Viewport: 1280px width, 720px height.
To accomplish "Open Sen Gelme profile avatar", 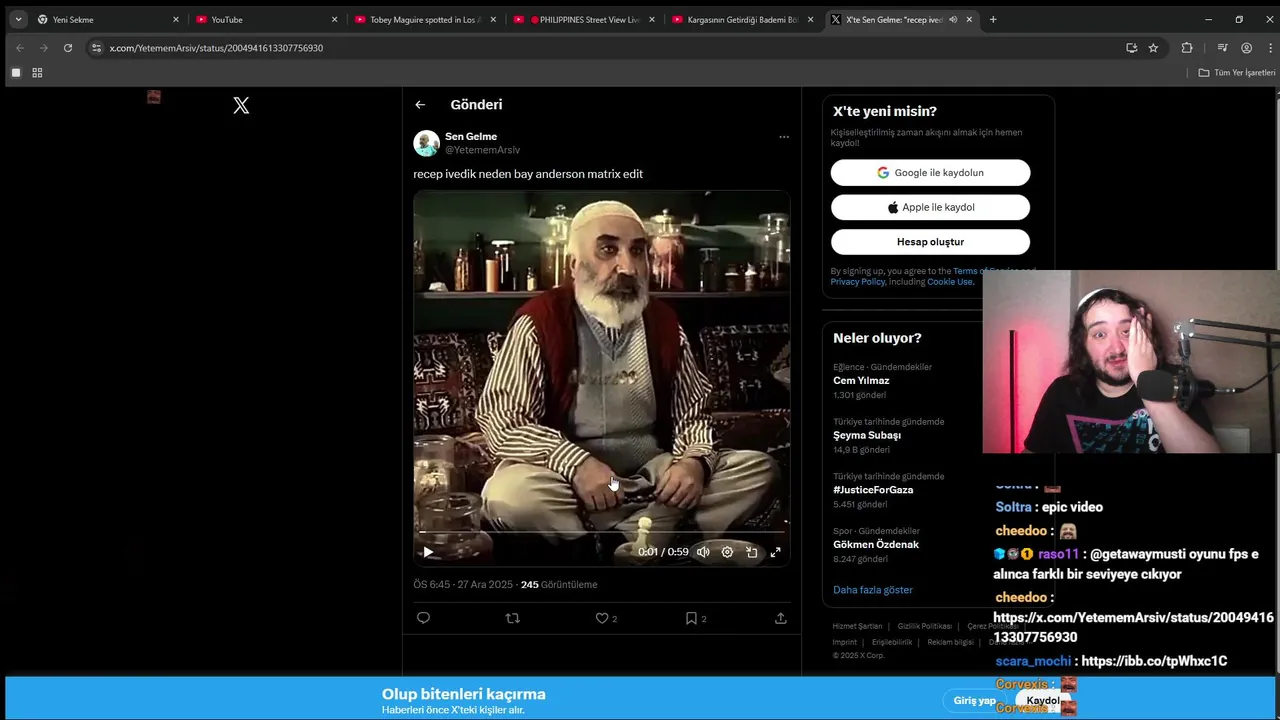I will click(427, 143).
